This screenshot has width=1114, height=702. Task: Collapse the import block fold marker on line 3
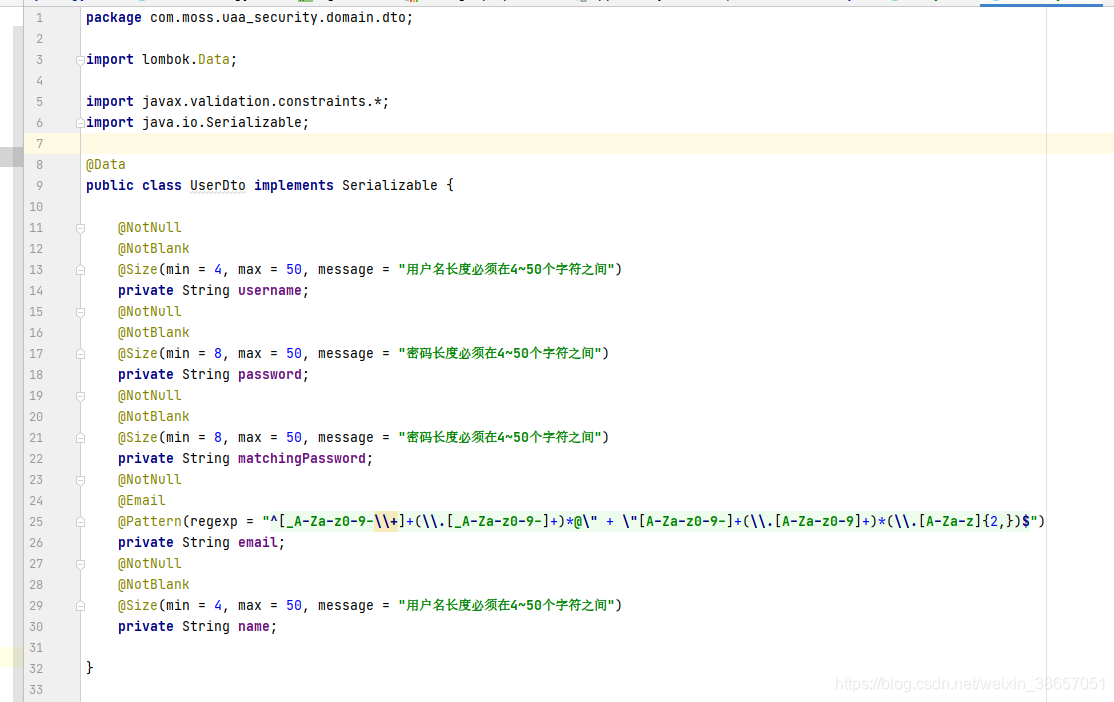tap(80, 60)
